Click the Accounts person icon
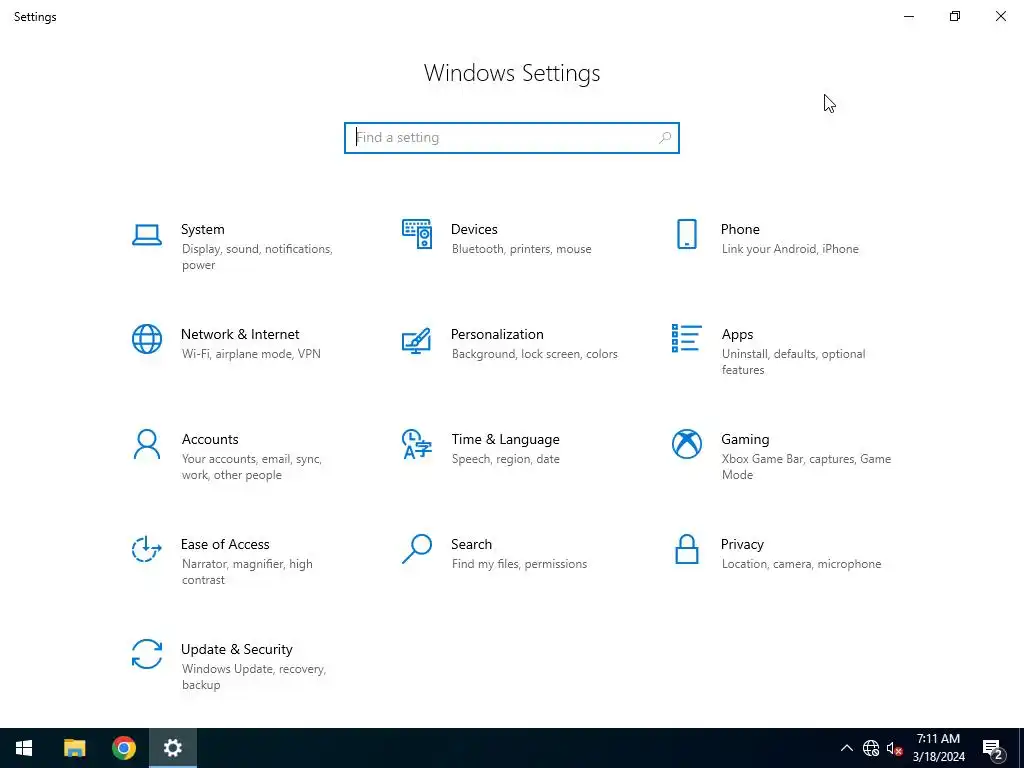The image size is (1024, 768). 147,444
